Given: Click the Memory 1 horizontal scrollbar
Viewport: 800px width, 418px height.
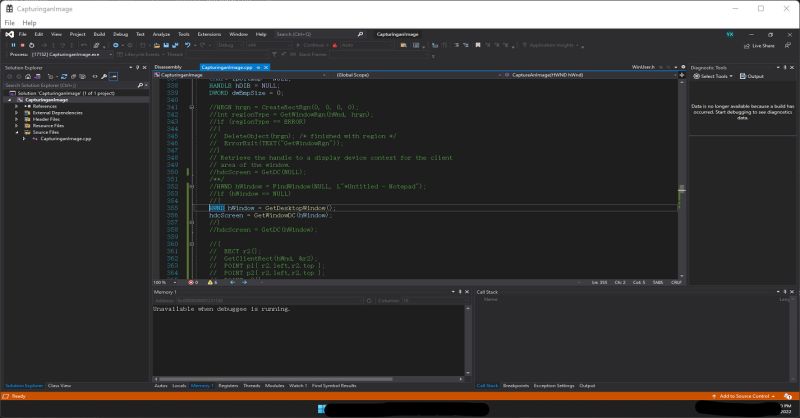Looking at the screenshot, I should [x=309, y=379].
